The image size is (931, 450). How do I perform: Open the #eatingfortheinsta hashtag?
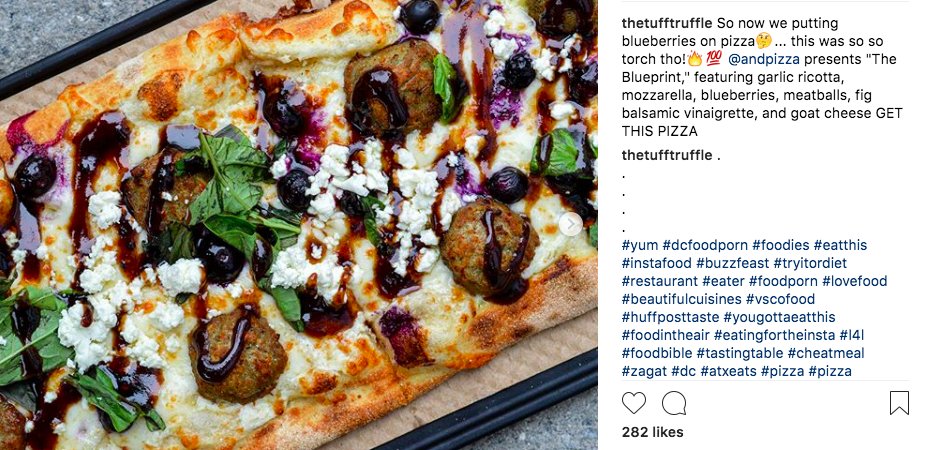pyautogui.click(x=774, y=335)
